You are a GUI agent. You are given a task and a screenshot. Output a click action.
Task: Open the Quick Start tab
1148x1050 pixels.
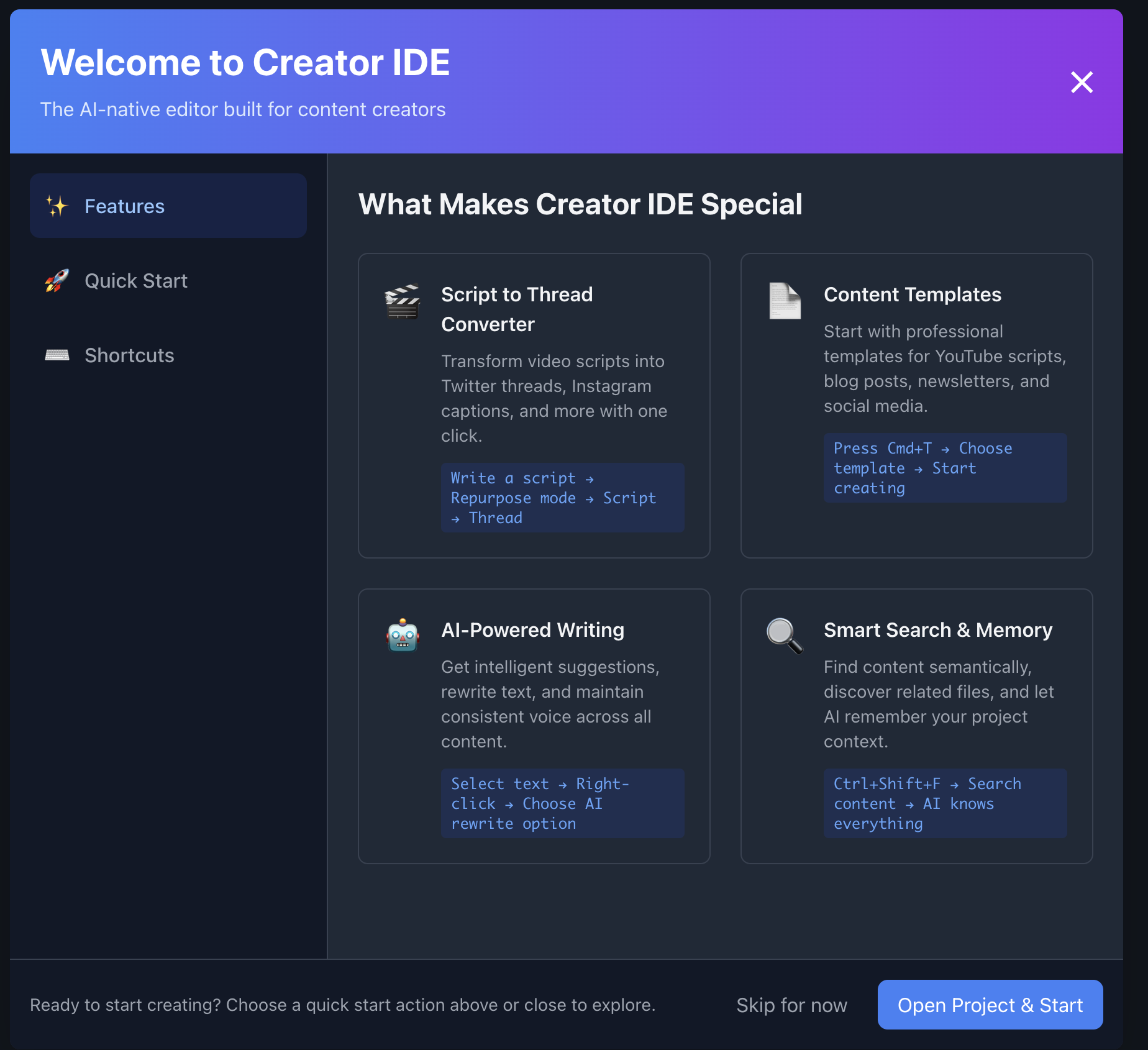point(168,280)
